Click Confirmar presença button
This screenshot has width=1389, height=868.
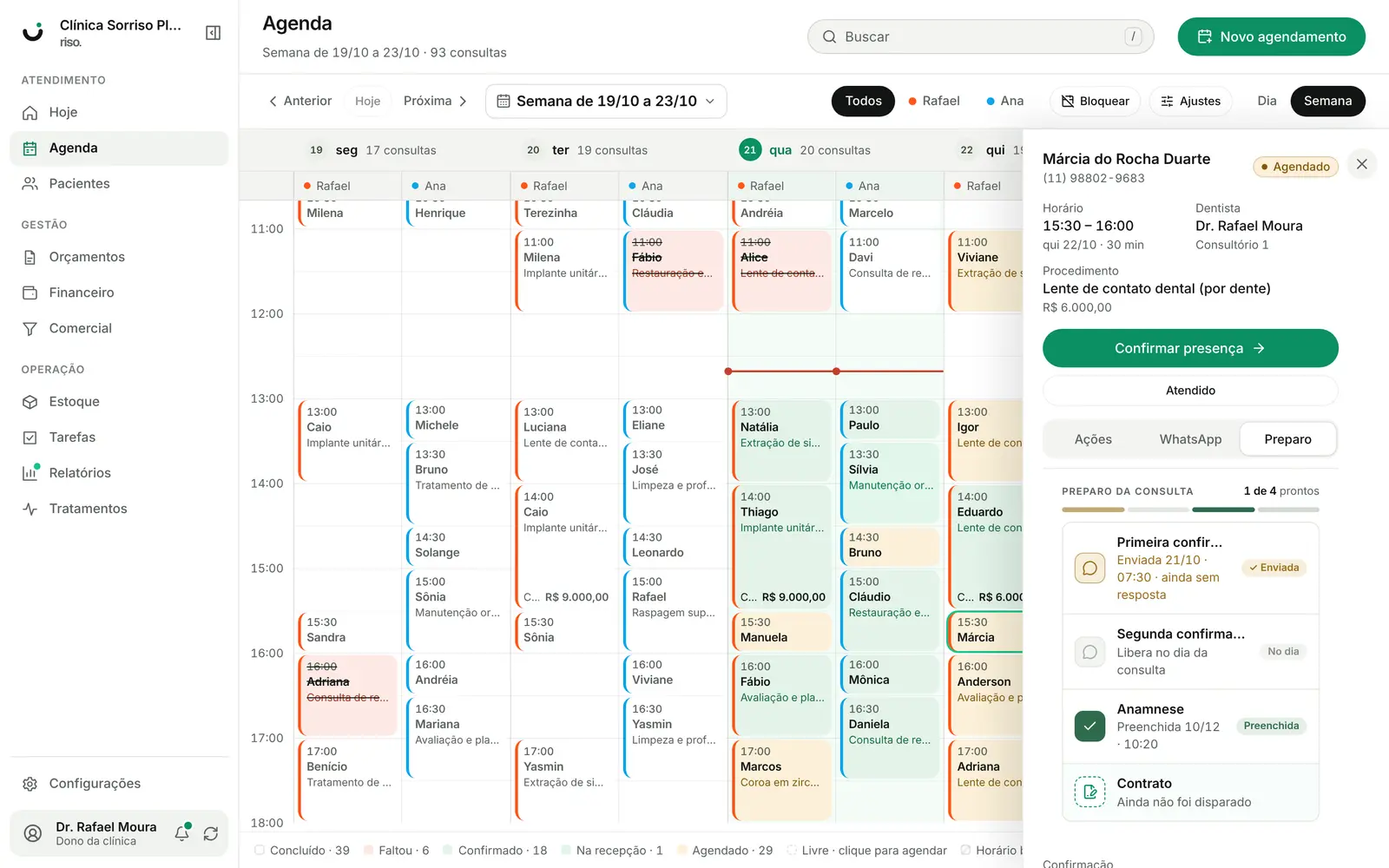1190,348
